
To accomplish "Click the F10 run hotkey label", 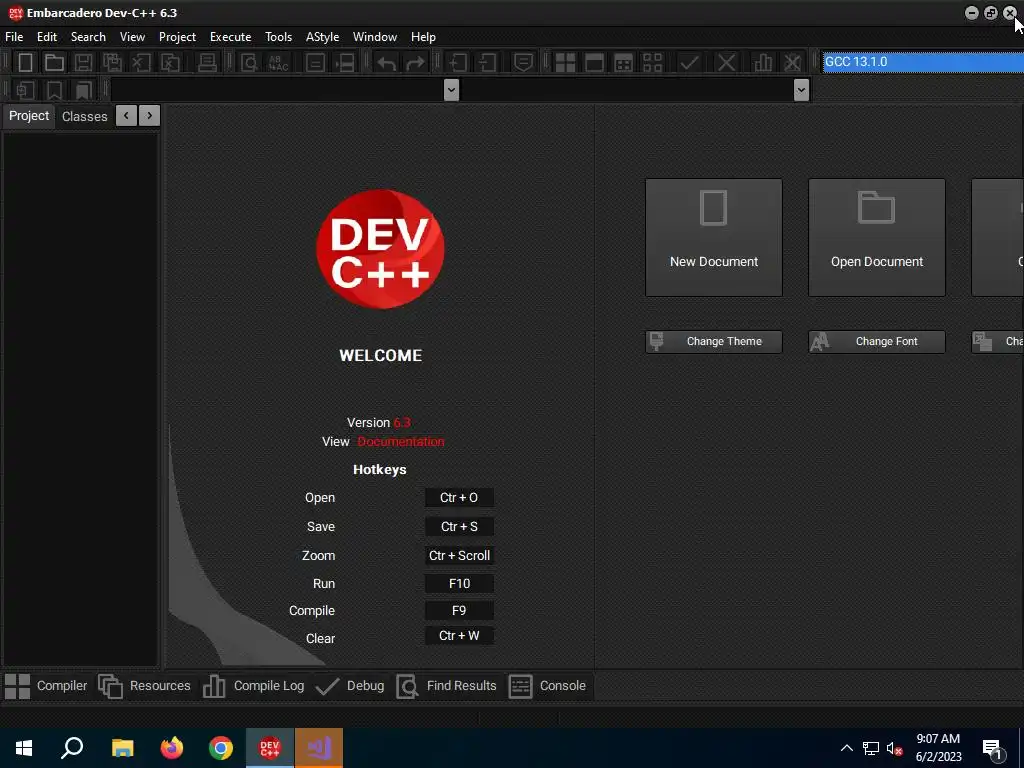I will coord(459,584).
